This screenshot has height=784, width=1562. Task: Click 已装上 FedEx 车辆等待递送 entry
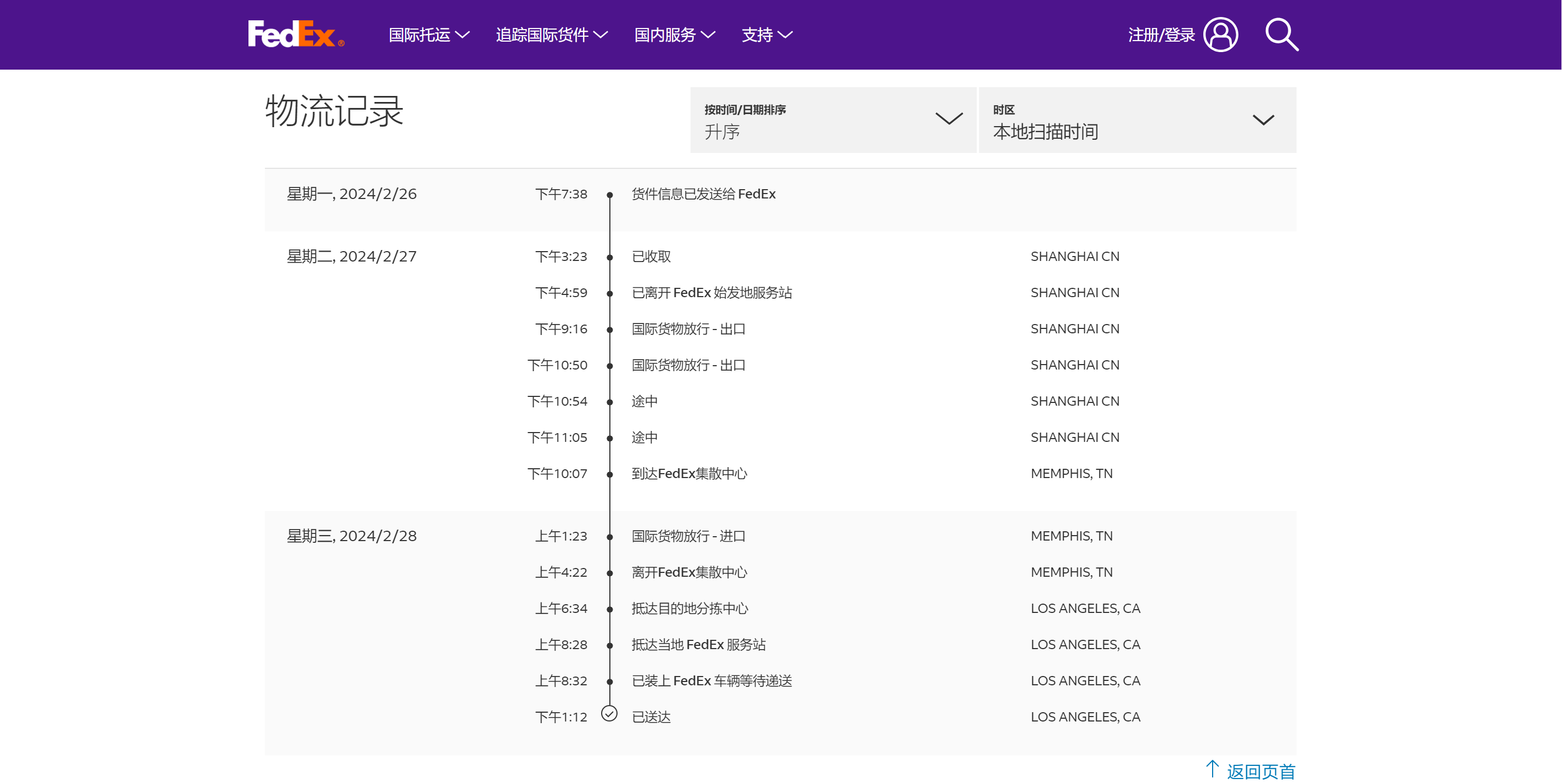point(712,681)
